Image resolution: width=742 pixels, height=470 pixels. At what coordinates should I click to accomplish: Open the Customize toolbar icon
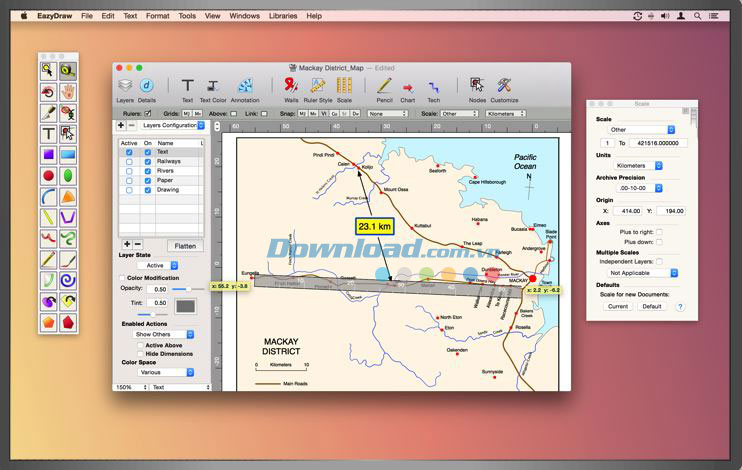point(504,86)
